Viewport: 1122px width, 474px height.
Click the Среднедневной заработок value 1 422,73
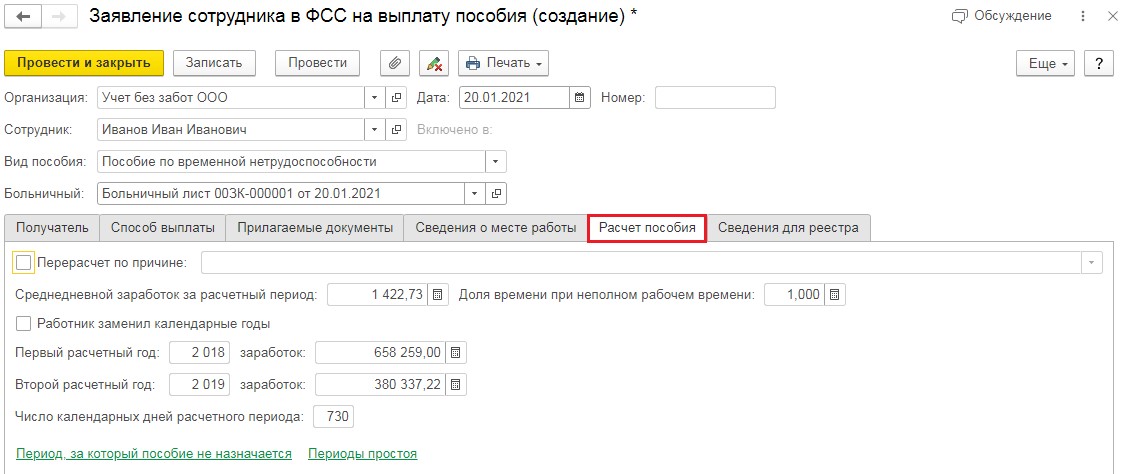click(x=378, y=294)
